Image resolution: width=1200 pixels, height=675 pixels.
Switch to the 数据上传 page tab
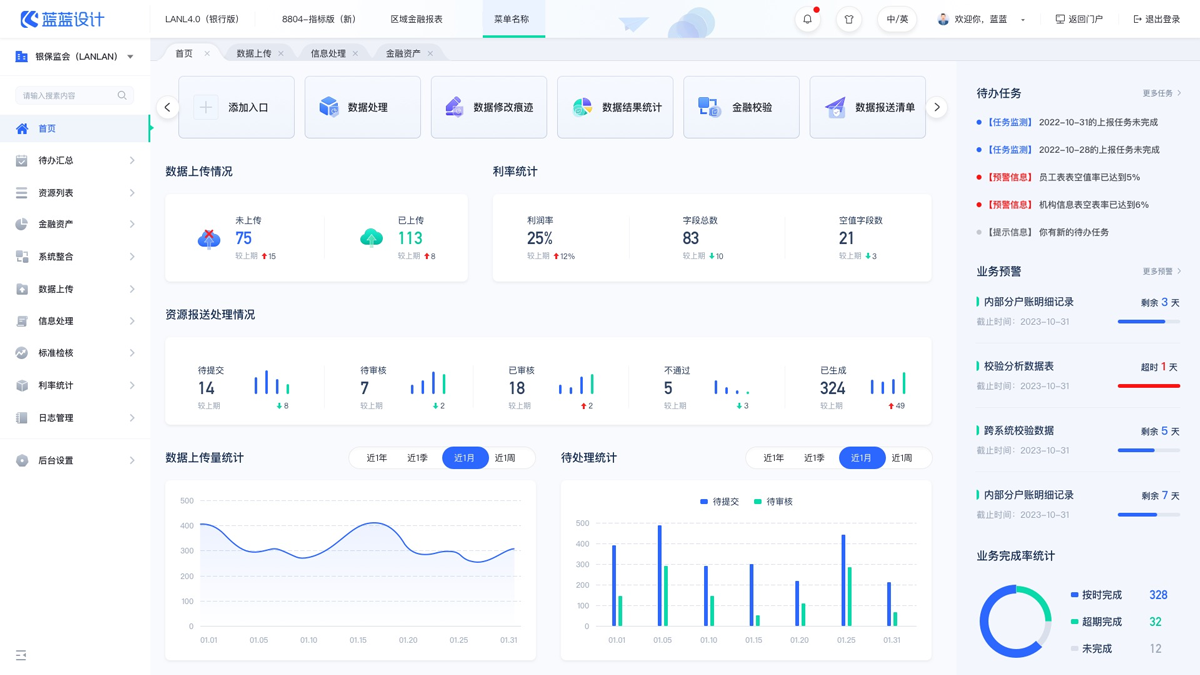point(254,53)
